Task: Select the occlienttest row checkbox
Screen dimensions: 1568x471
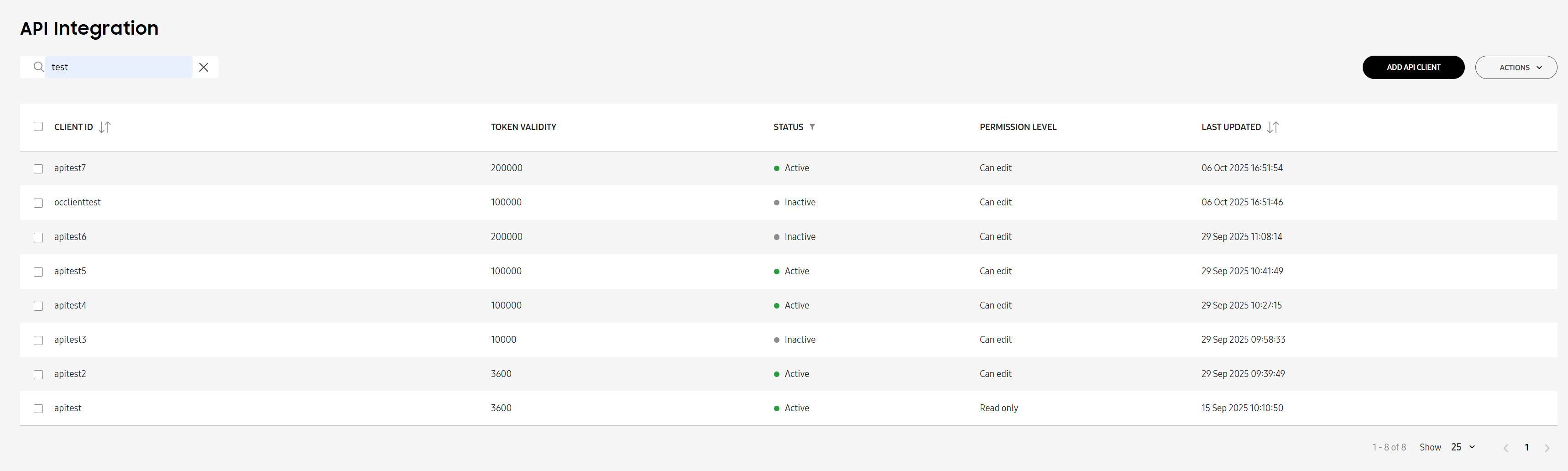Action: click(x=38, y=203)
